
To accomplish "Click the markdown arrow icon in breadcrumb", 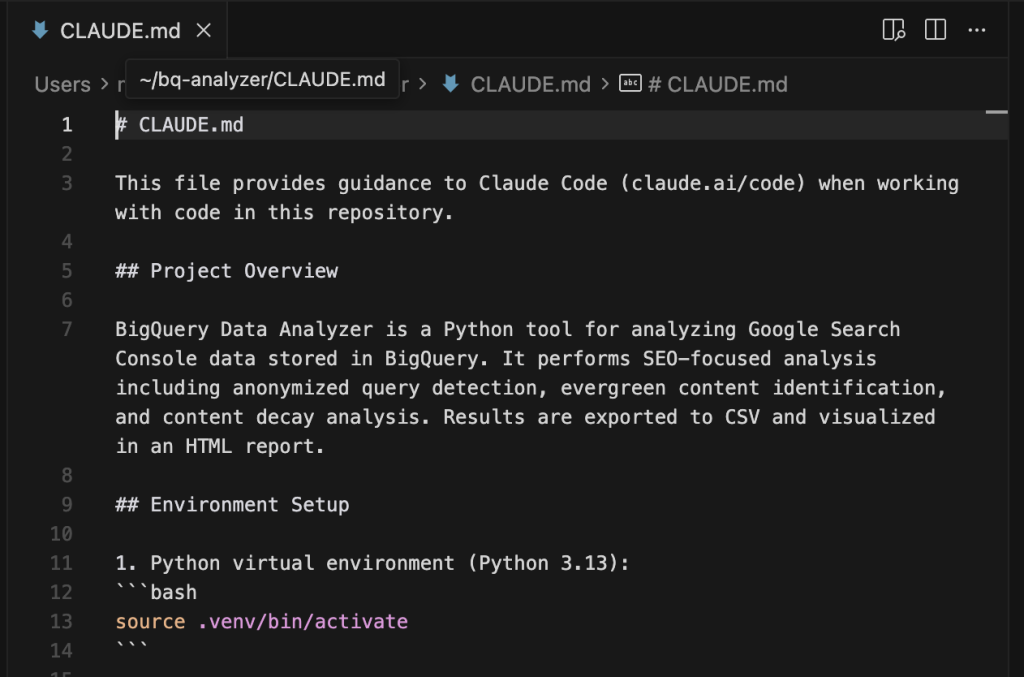I will (x=451, y=84).
